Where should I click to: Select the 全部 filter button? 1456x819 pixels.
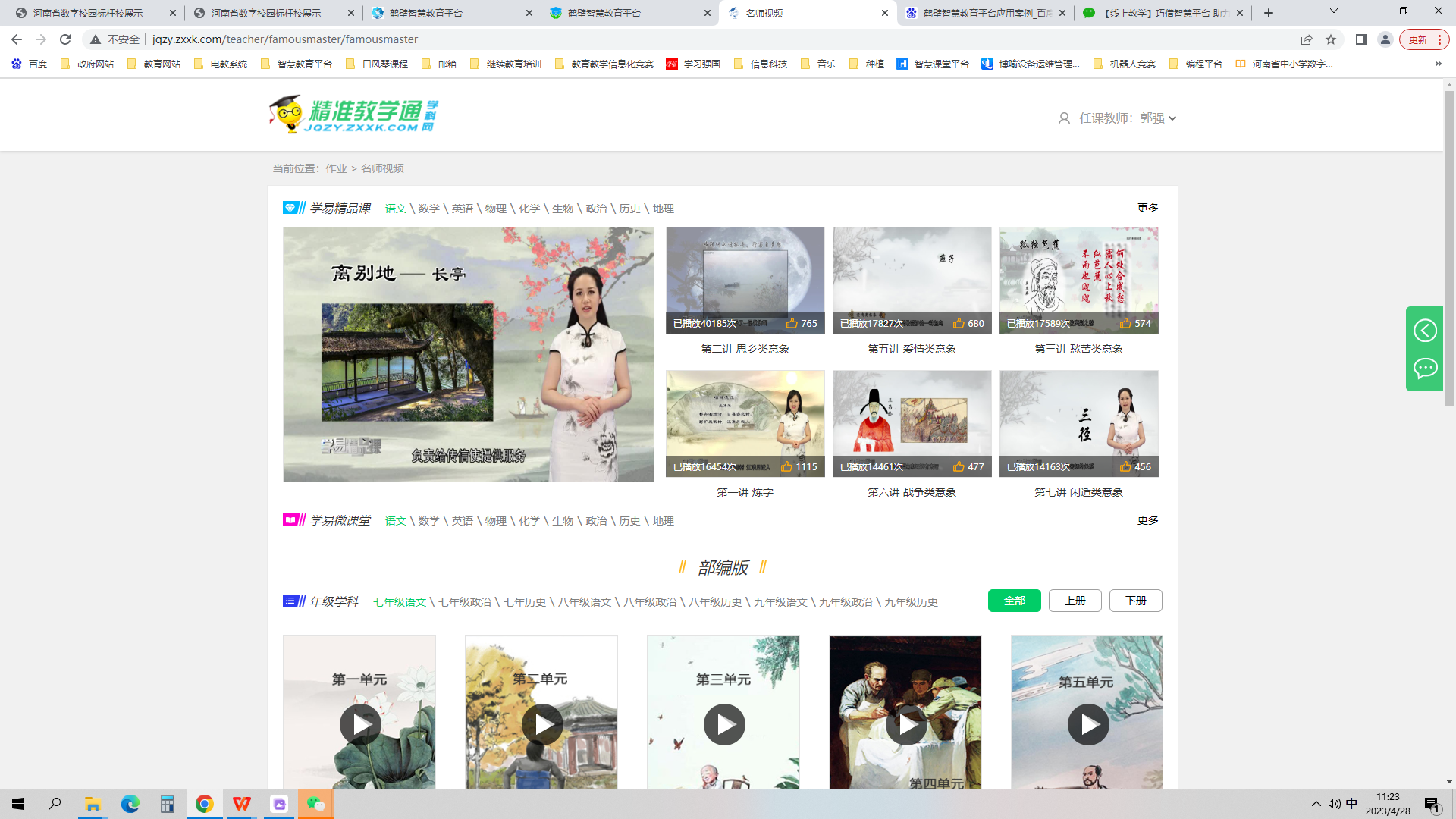[x=1014, y=601]
